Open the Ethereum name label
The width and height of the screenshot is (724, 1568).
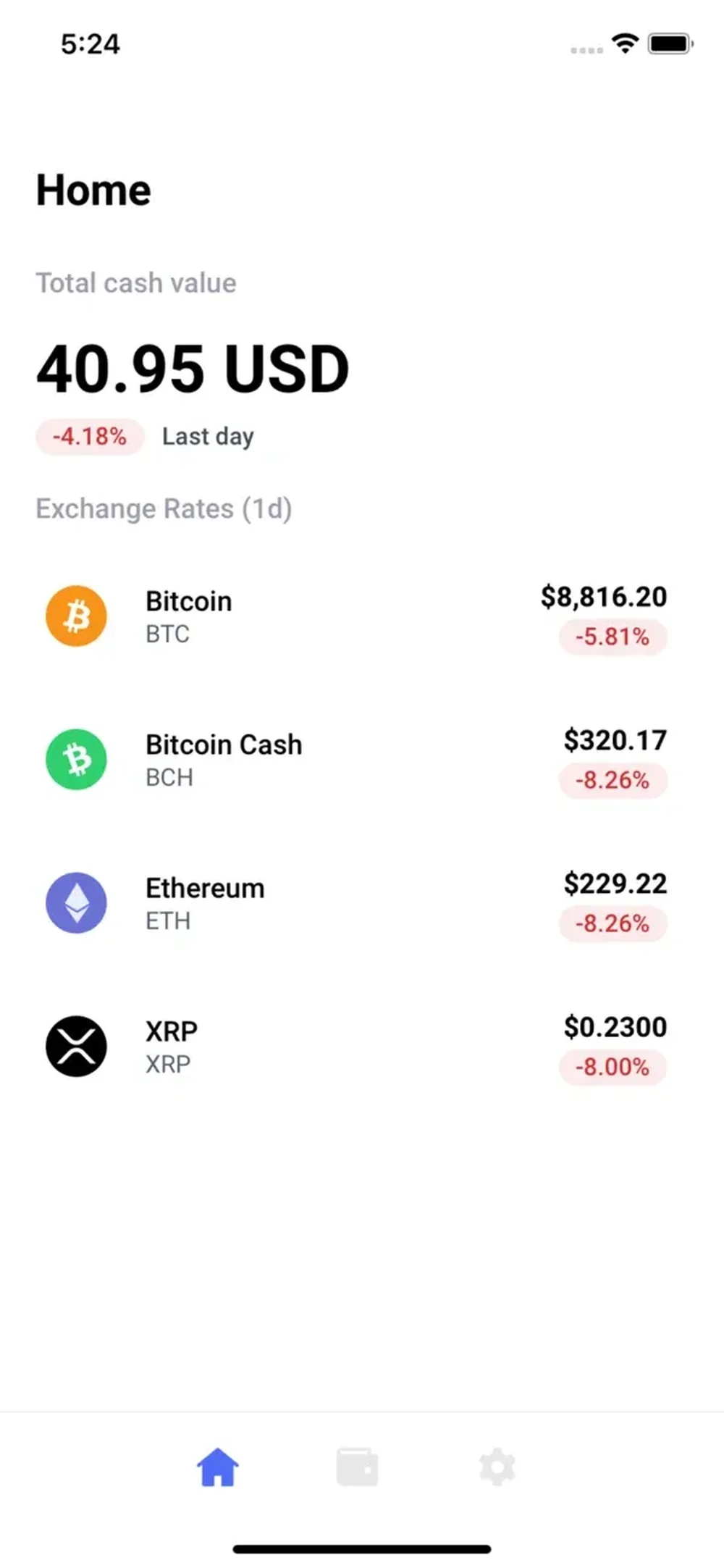coord(205,888)
